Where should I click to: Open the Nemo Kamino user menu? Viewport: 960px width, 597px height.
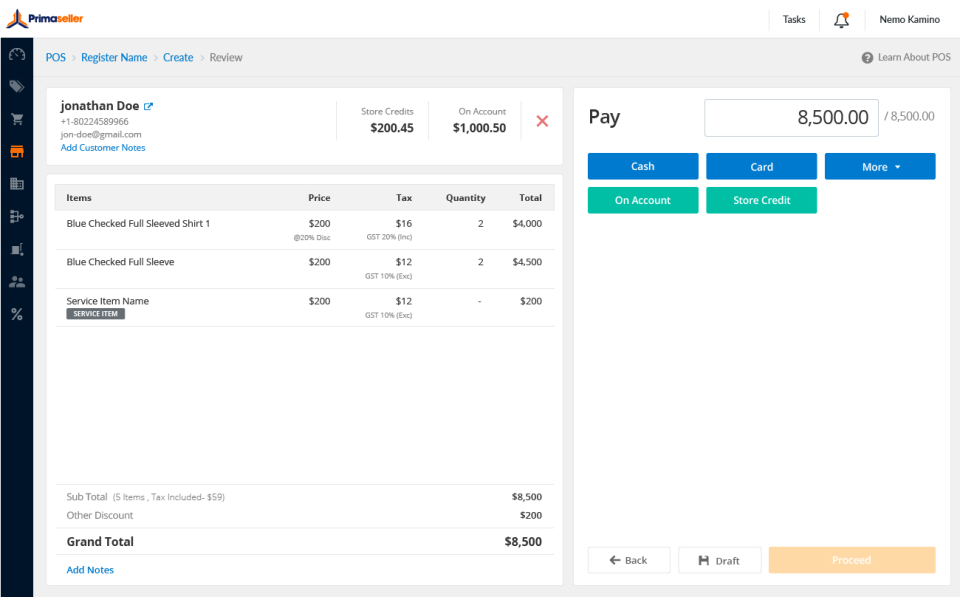[908, 19]
